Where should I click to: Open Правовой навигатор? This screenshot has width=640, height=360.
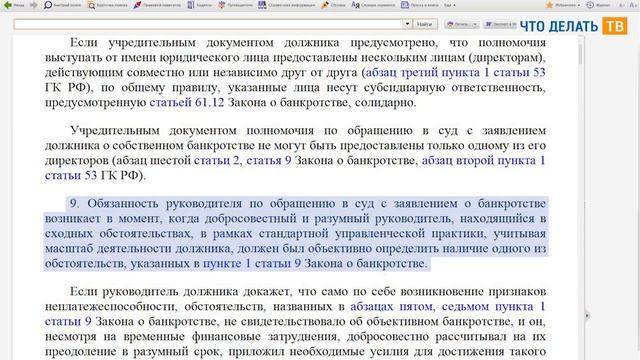click(157, 5)
